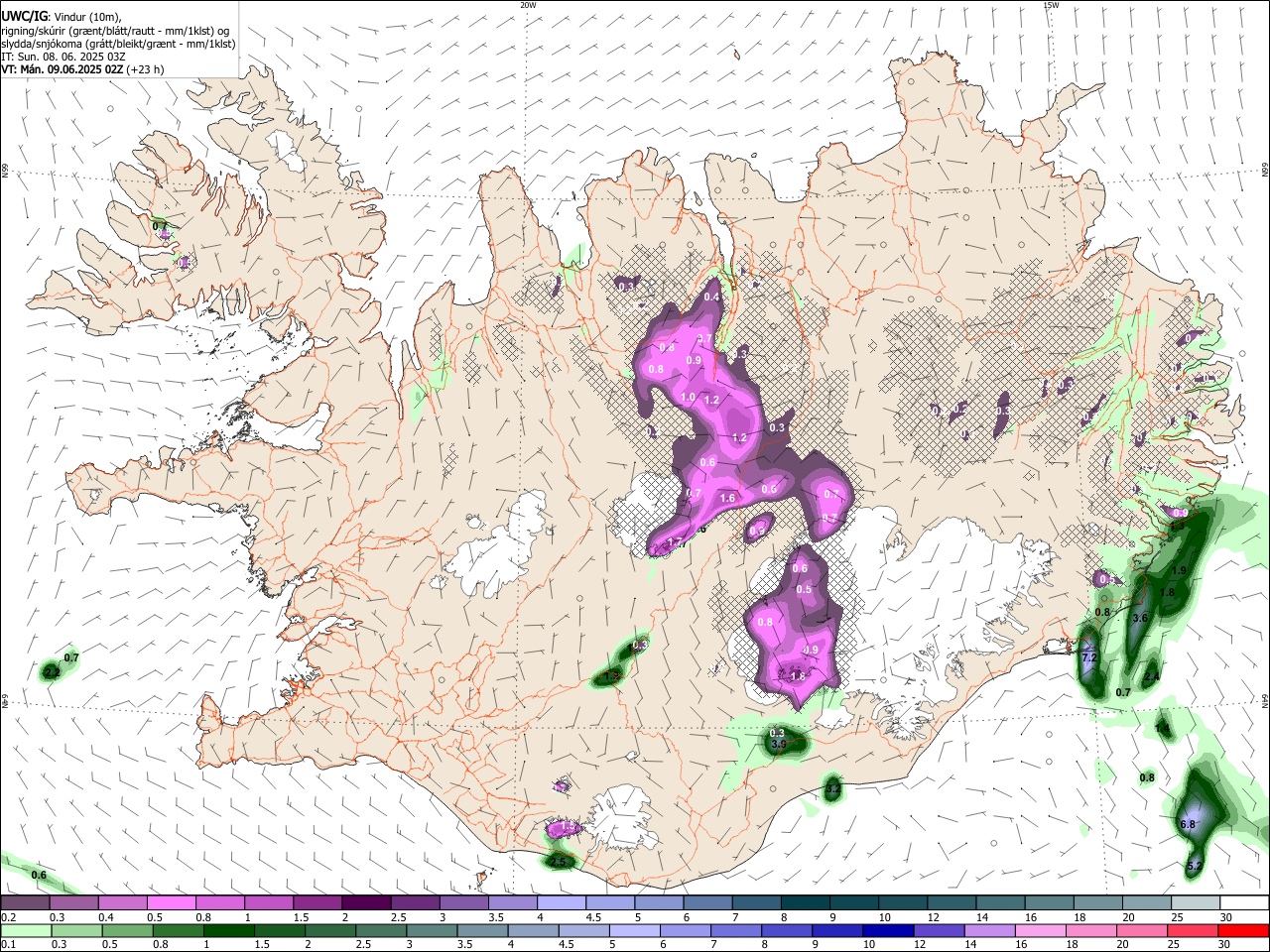The height and width of the screenshot is (952, 1270).
Task: Click the swatch between 1 and 1.5 in bottom legend
Action: (228, 930)
